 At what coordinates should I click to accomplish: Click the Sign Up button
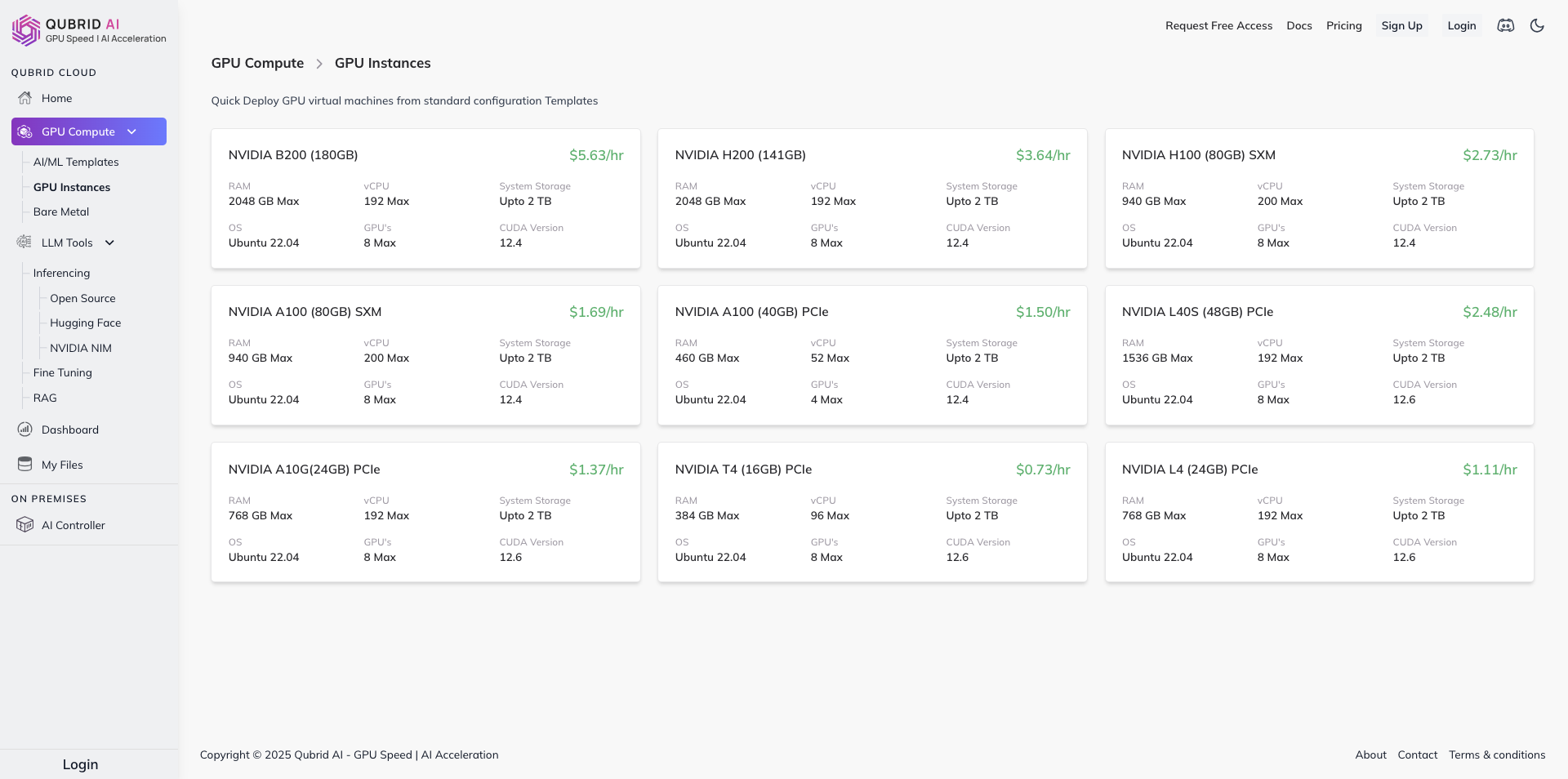[1401, 25]
